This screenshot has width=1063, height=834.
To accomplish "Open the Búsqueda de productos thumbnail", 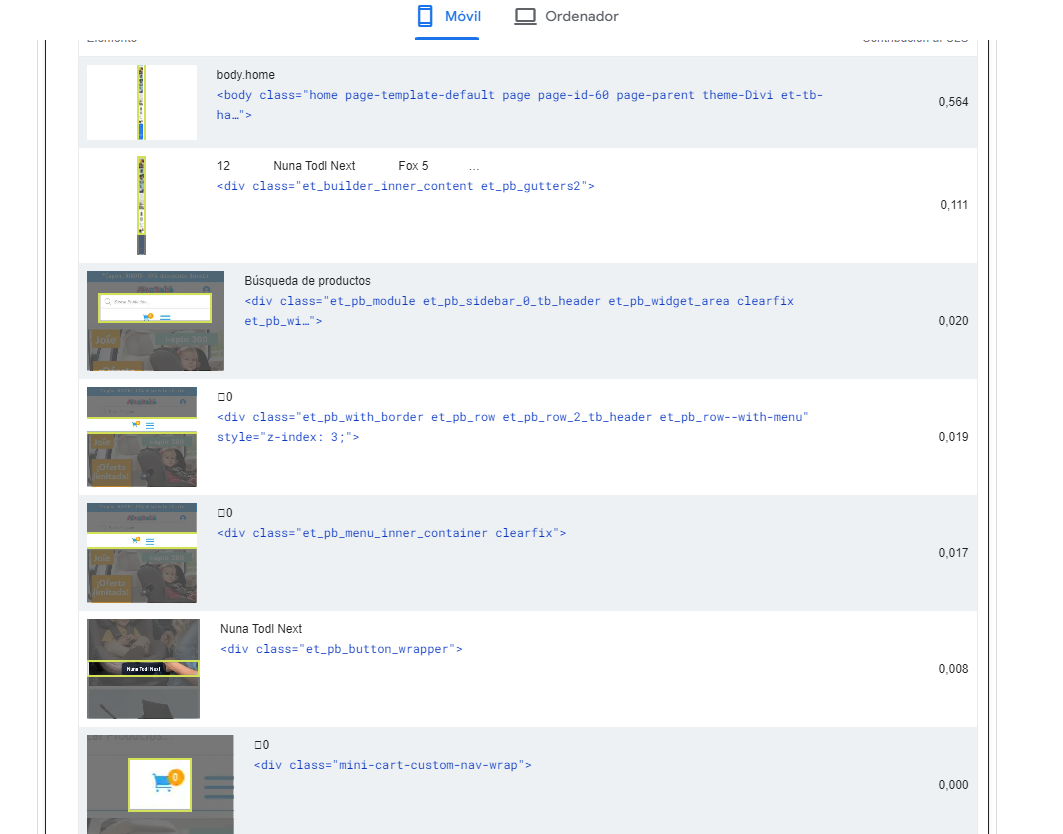I will coord(155,321).
